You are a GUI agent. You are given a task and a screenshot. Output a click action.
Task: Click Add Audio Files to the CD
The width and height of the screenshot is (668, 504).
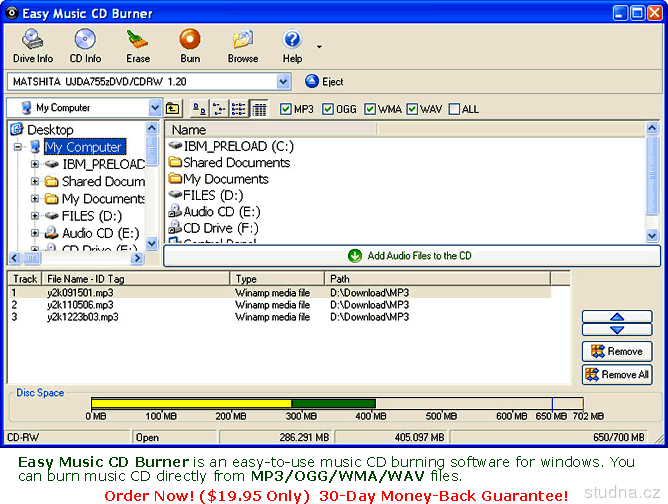[x=410, y=256]
